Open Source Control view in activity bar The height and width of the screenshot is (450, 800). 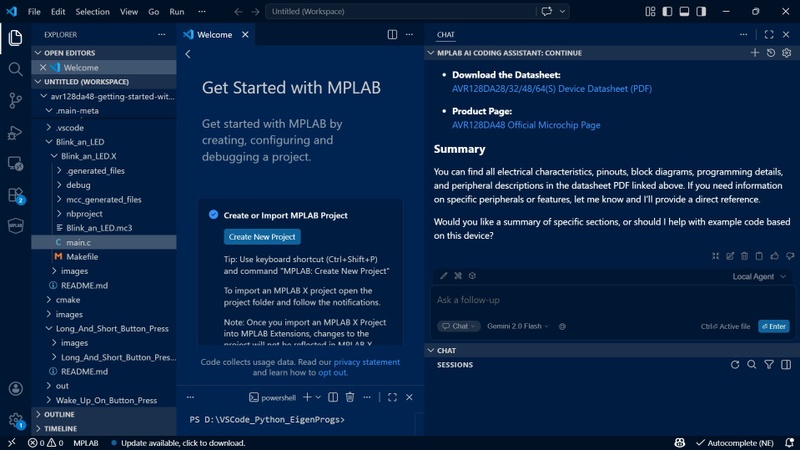click(x=15, y=101)
